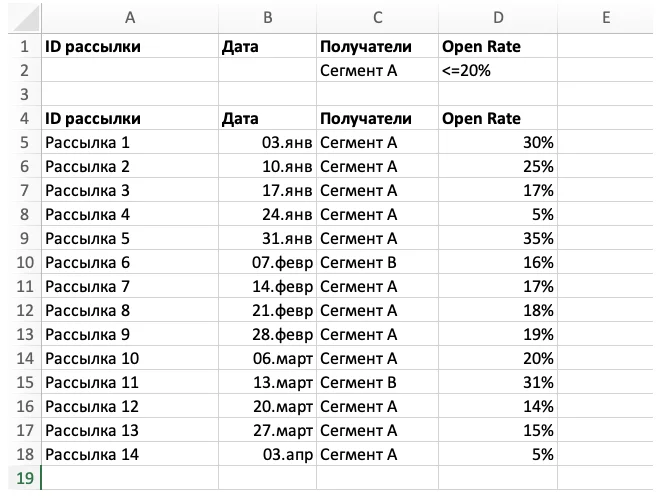Click the Получатели header in row 1
659x498 pixels.
377,46
